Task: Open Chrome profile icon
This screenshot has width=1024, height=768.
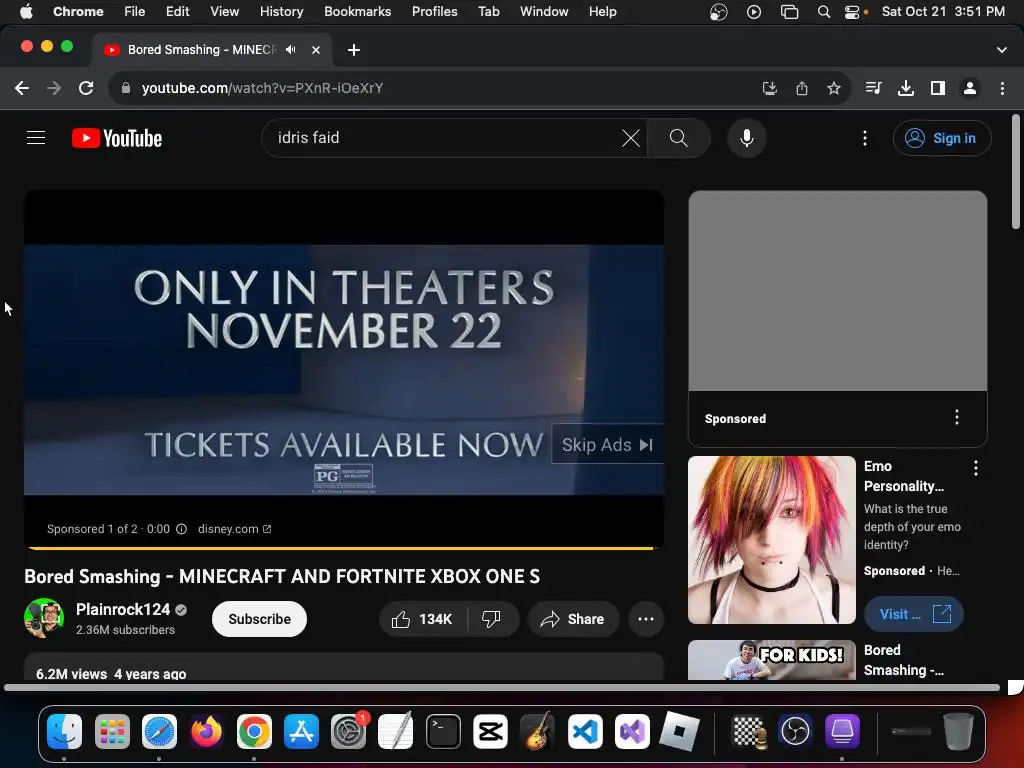Action: [x=970, y=88]
